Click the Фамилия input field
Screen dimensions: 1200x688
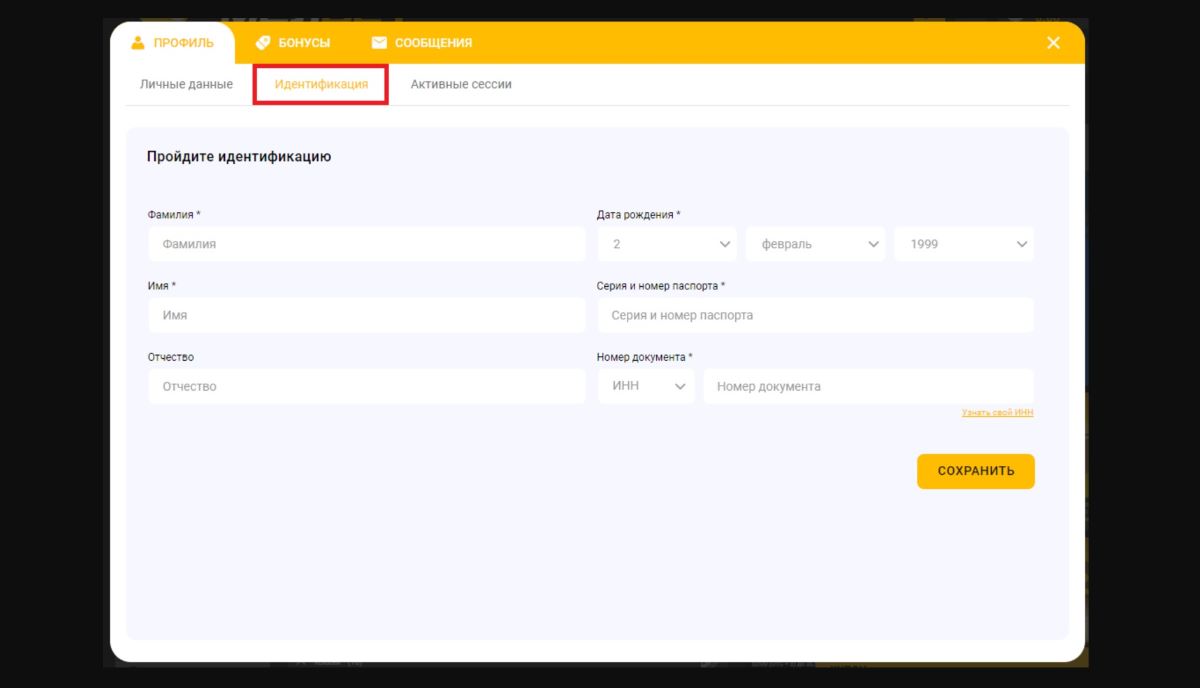point(366,244)
